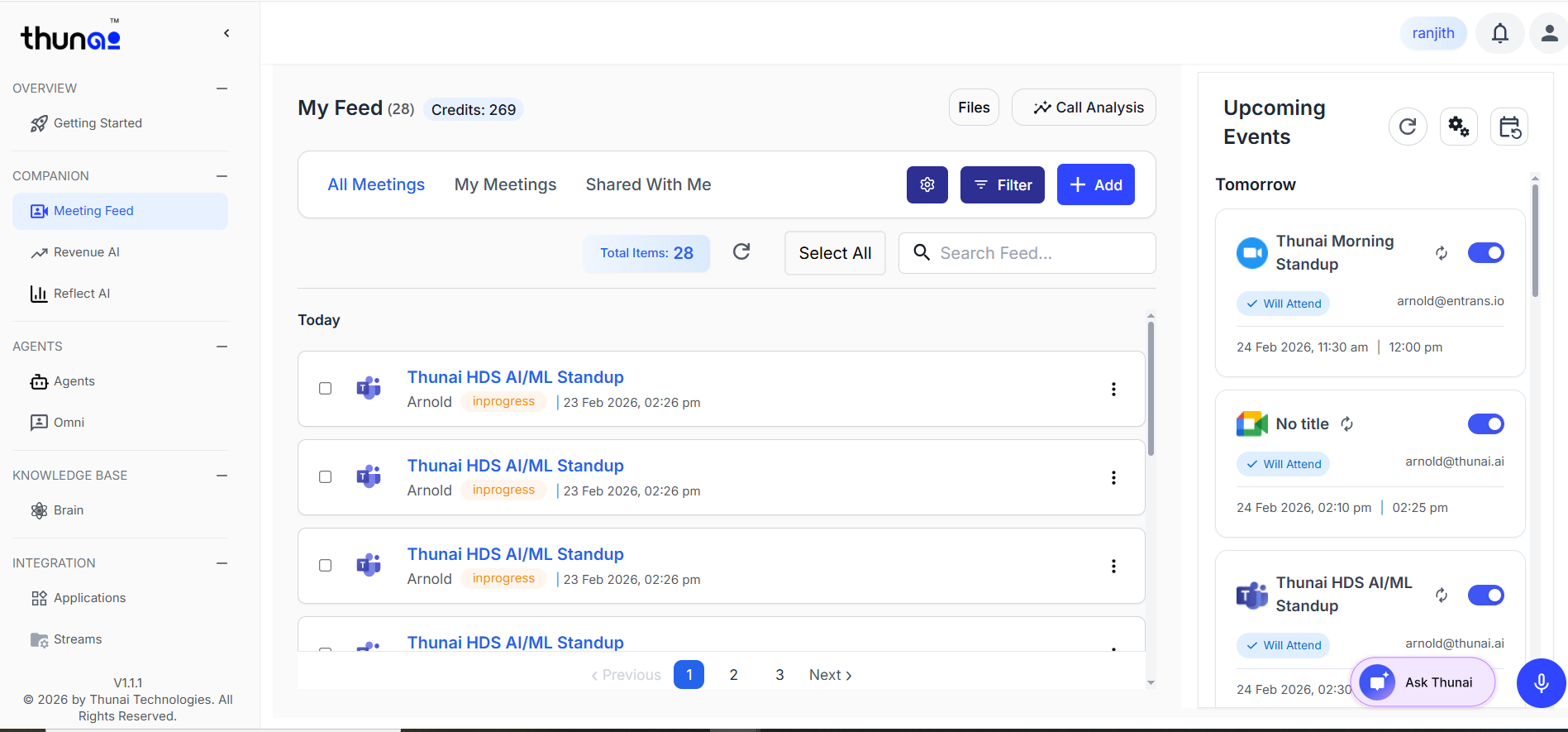1568x732 pixels.
Task: Open the options menu for the first Thunai HDS AI/ML Standup item
Action: point(1113,389)
